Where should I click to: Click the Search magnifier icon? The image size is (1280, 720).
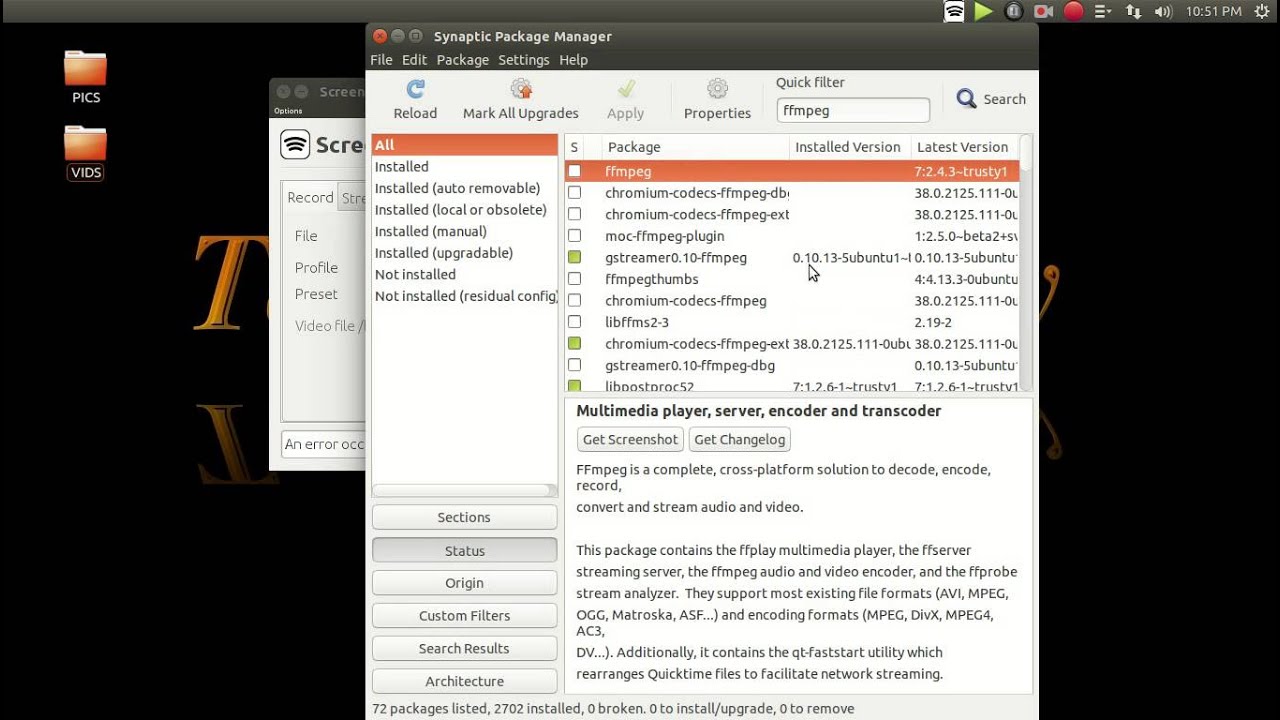click(966, 99)
